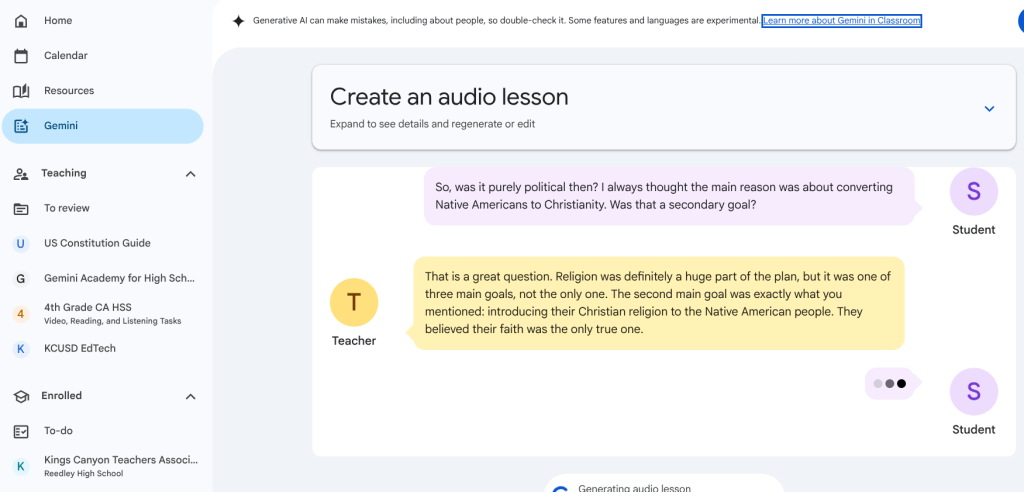Viewport: 1024px width, 492px height.
Task: Select the Gemini sparkle icon in sidebar
Action: (21, 126)
